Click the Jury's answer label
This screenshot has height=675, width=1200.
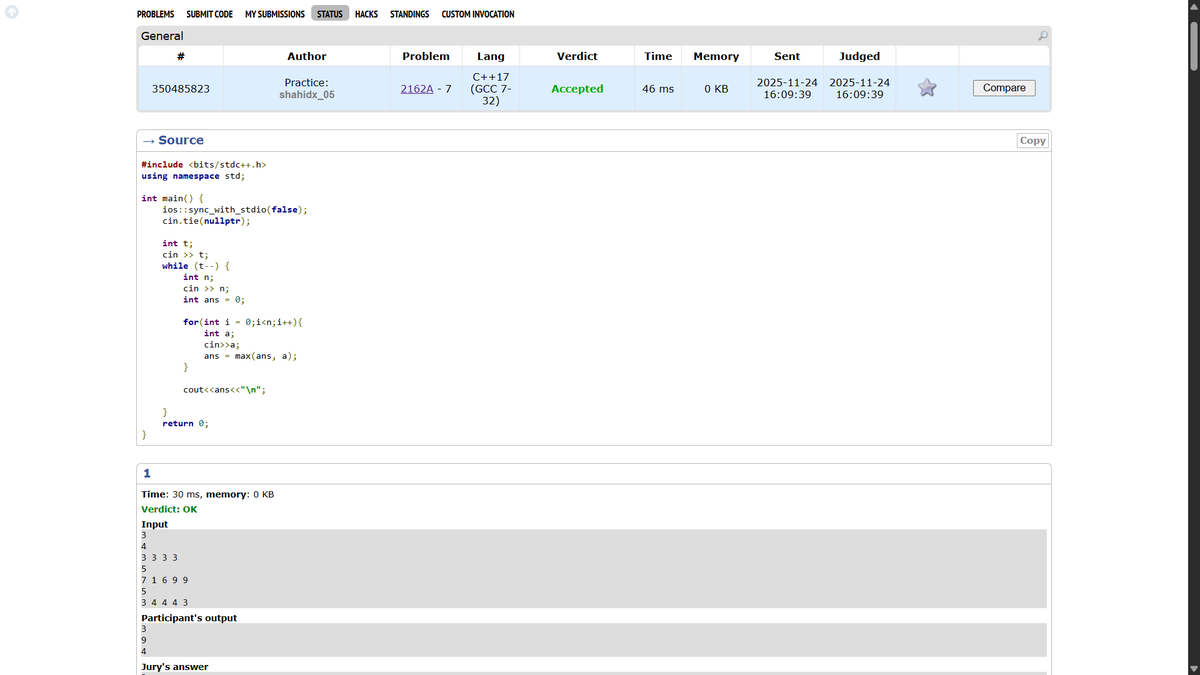pos(175,666)
